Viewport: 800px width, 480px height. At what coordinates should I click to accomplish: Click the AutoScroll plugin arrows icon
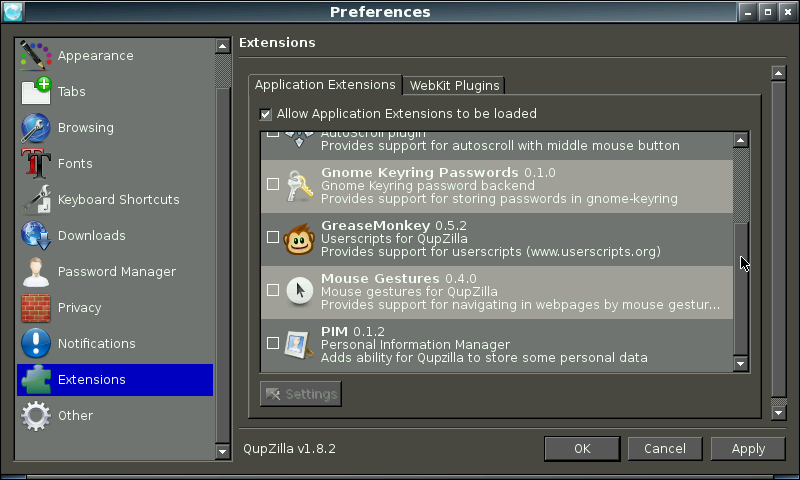click(x=299, y=139)
